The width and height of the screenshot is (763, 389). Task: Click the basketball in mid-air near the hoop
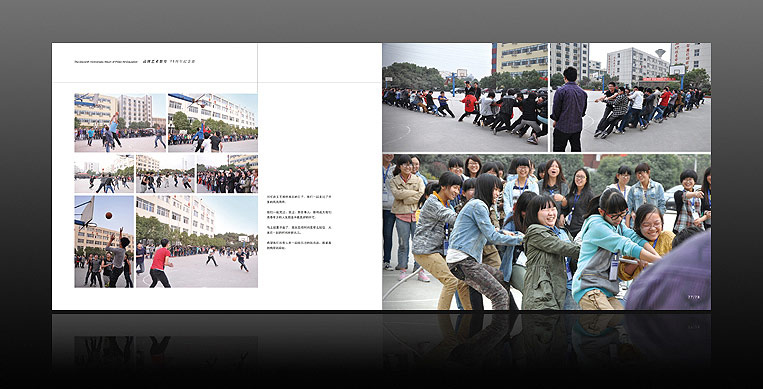[x=109, y=215]
